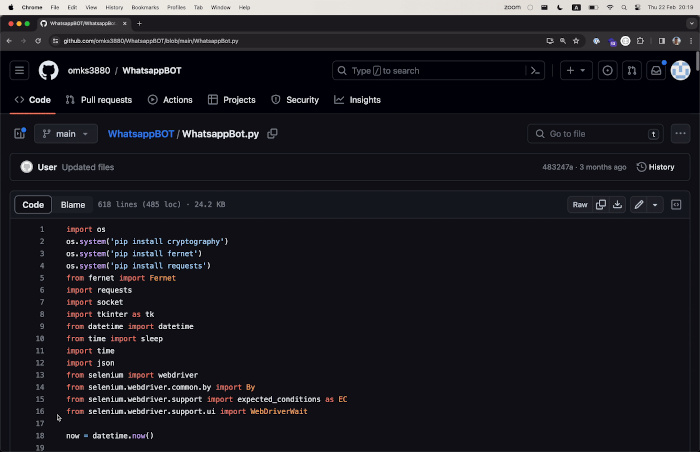Viewport: 700px width, 452px height.
Task: Go back in Chrome
Action: [x=9, y=41]
